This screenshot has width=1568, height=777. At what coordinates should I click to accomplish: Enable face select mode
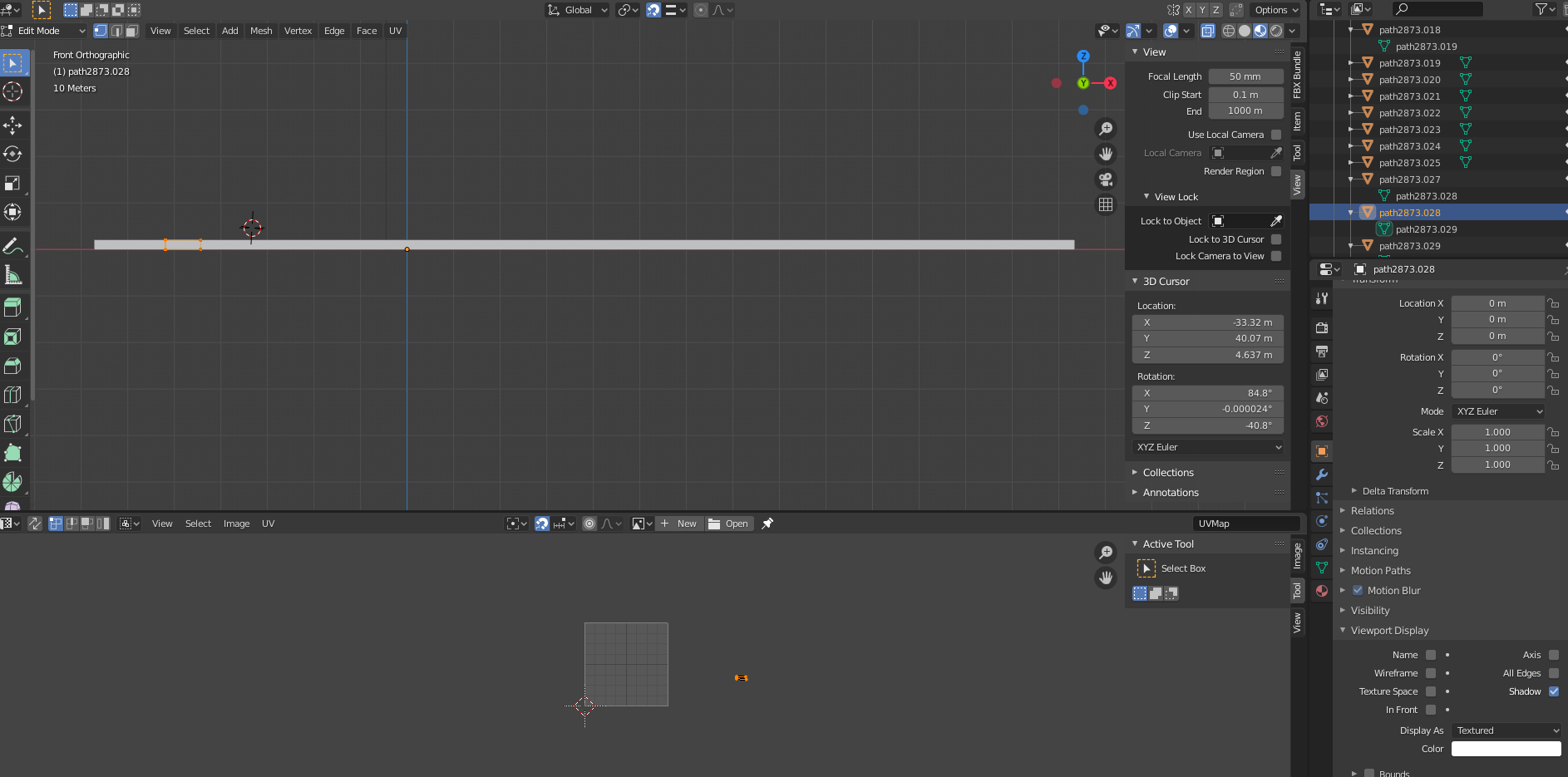131,31
